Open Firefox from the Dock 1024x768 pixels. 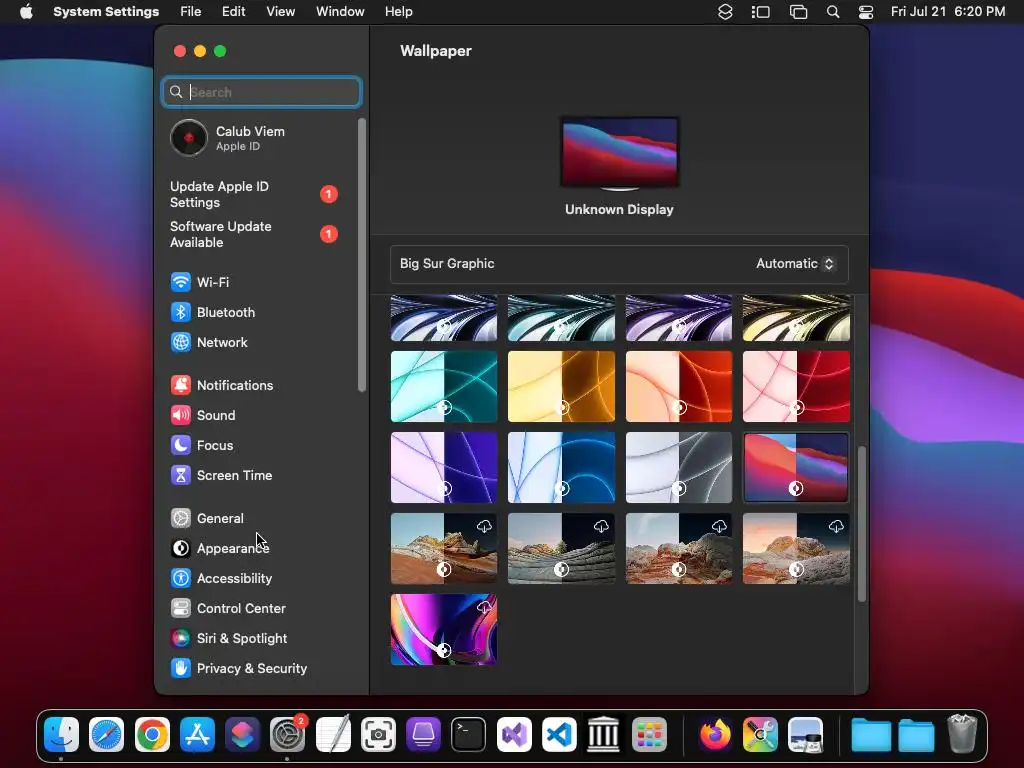[715, 735]
